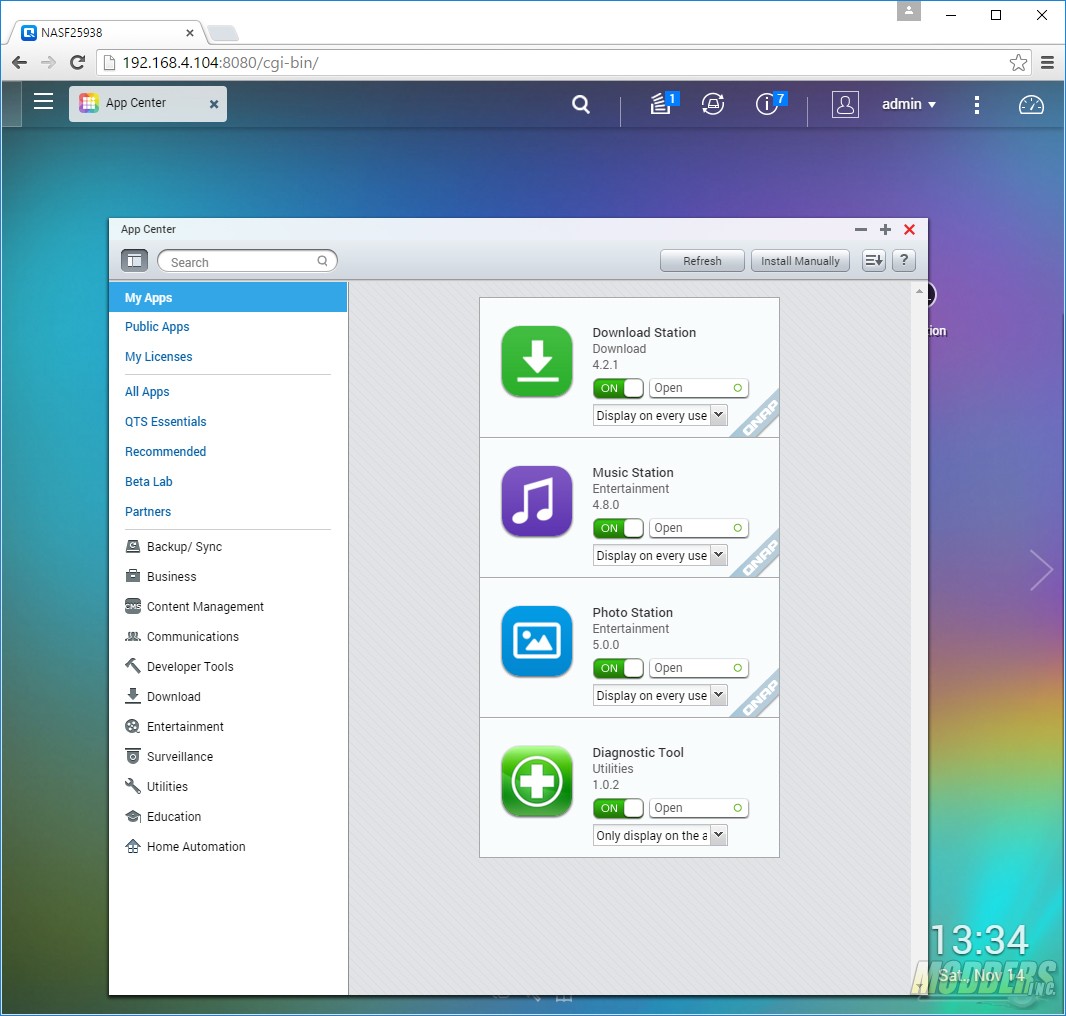Open external devices icon in QTS toolbar
This screenshot has height=1016, width=1066.
pyautogui.click(x=712, y=104)
